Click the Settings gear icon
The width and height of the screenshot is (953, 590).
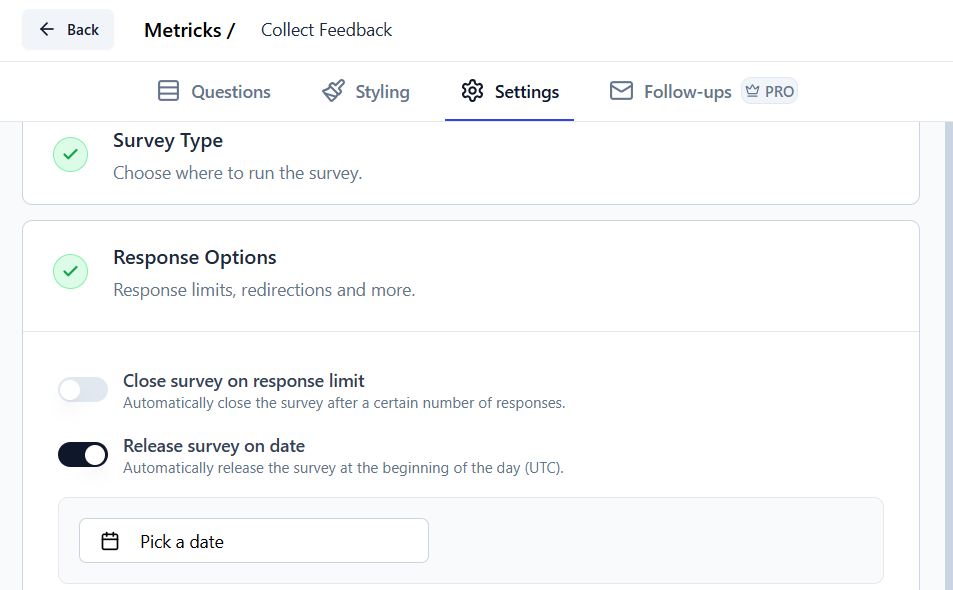tap(472, 90)
